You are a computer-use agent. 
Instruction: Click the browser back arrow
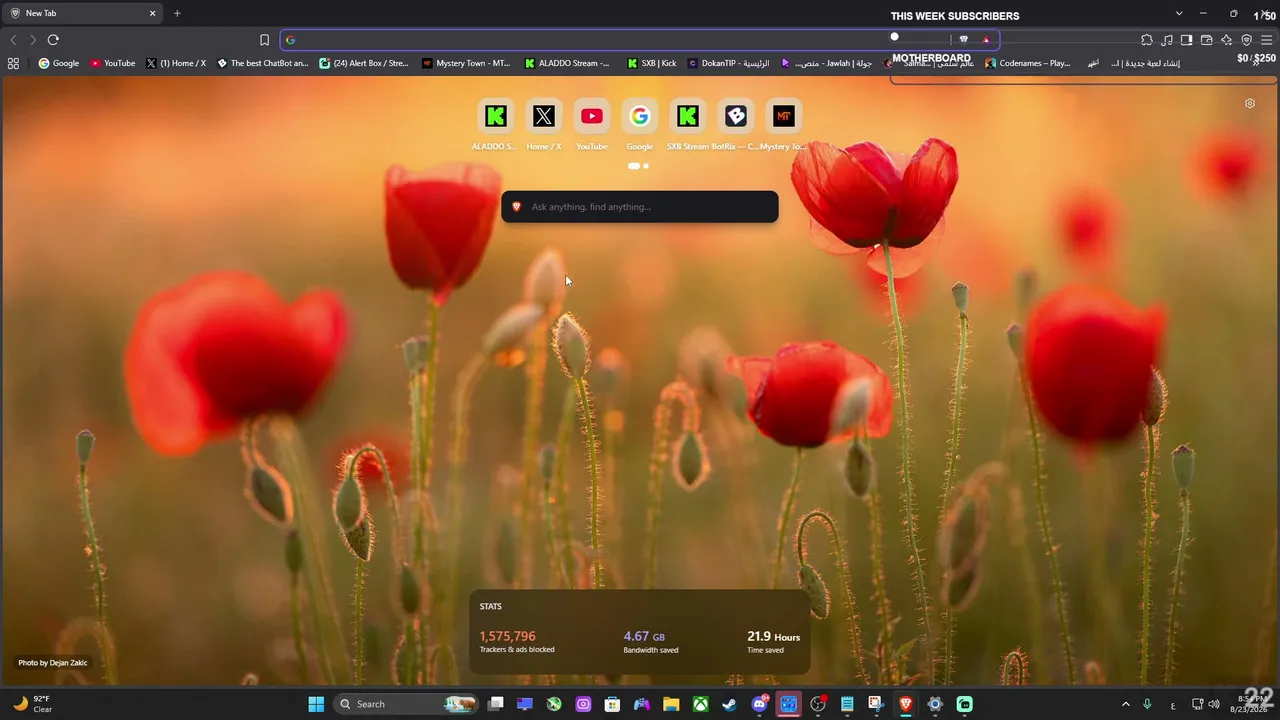13,40
